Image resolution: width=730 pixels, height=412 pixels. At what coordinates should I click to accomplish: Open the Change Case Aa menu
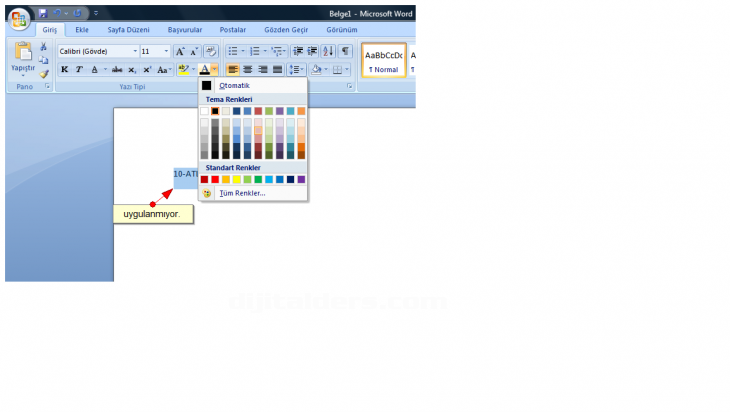(164, 69)
